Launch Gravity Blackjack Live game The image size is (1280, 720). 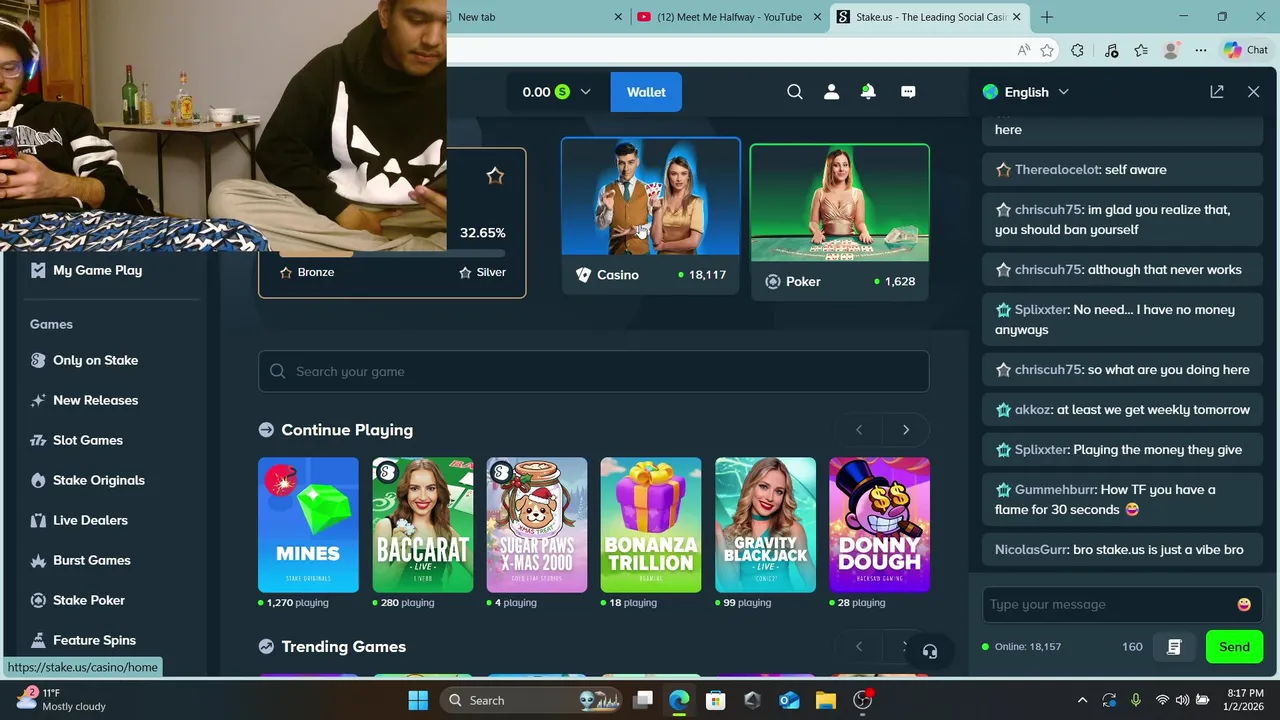click(x=765, y=525)
